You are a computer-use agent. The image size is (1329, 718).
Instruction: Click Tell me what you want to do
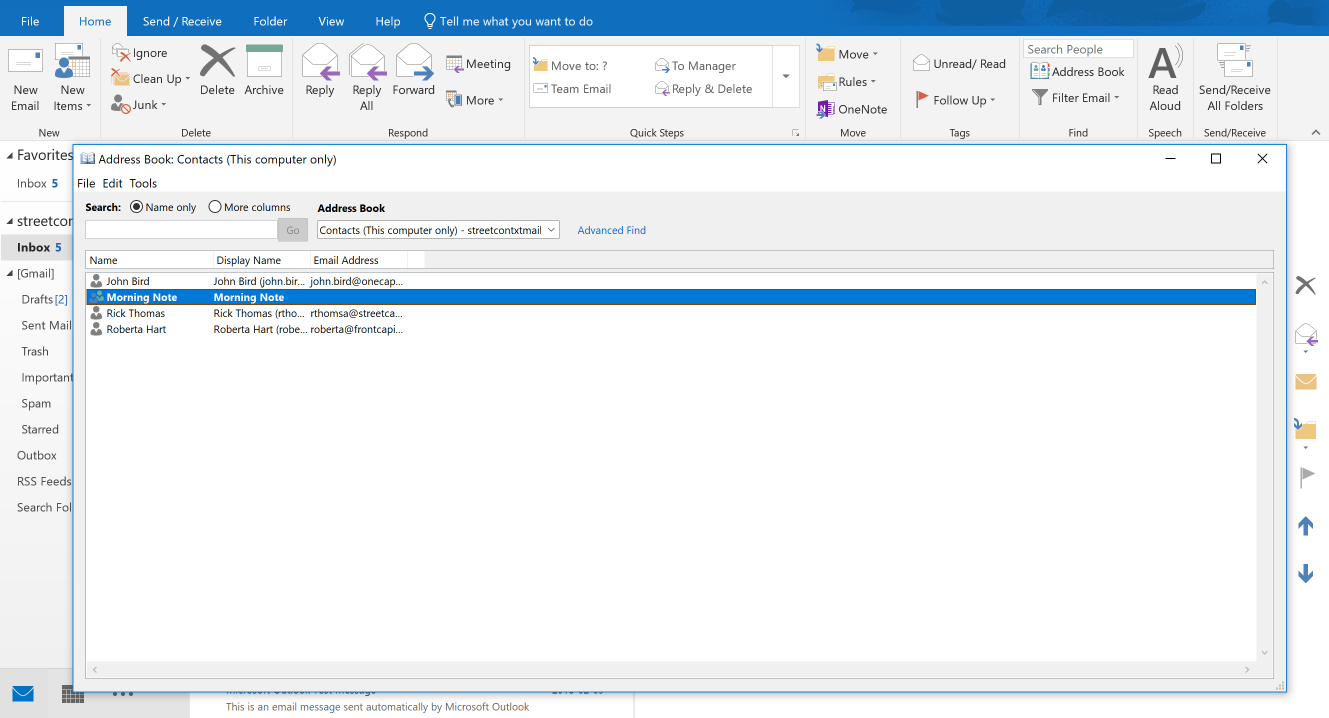point(508,21)
